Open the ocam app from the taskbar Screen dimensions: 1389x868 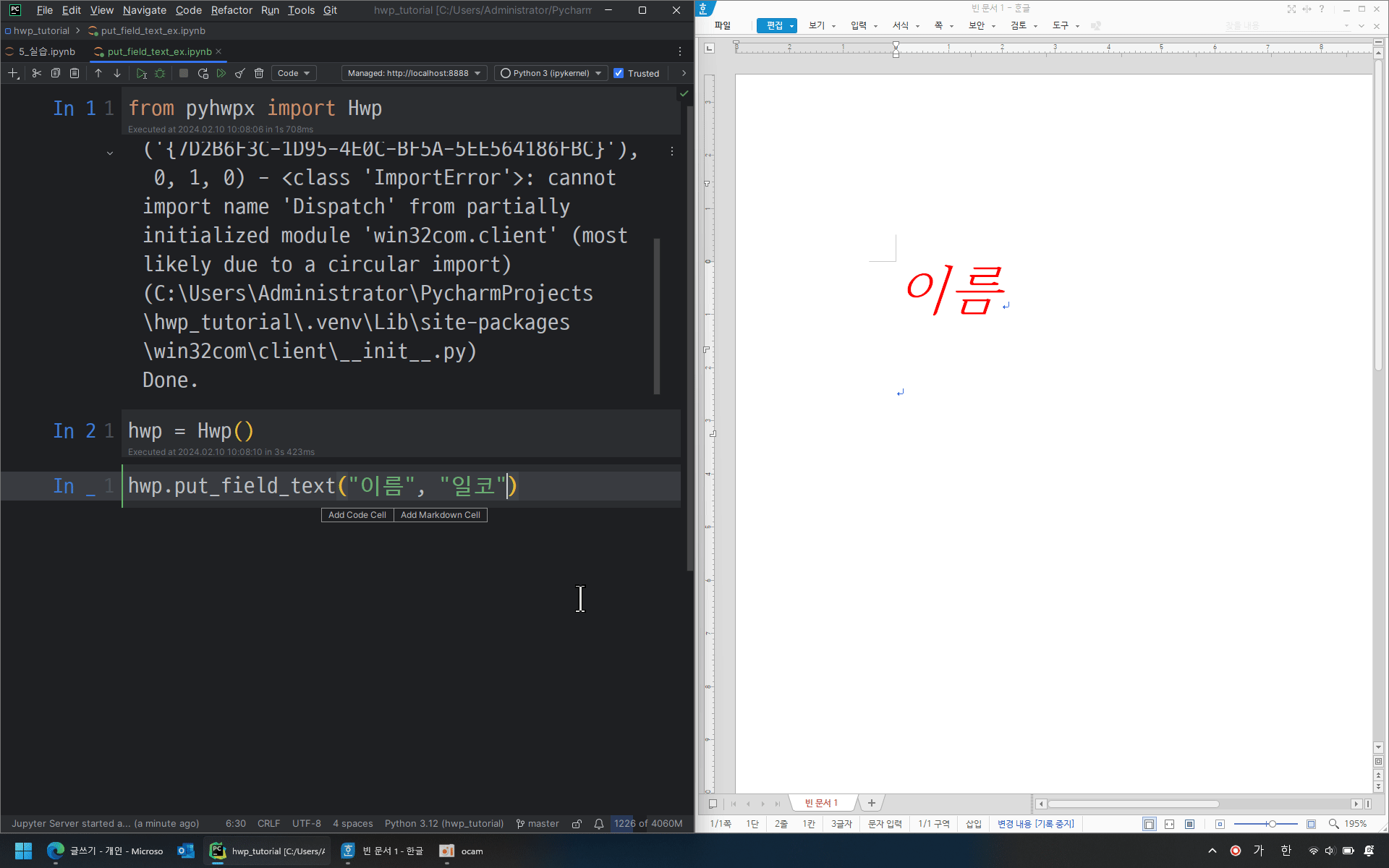(462, 851)
